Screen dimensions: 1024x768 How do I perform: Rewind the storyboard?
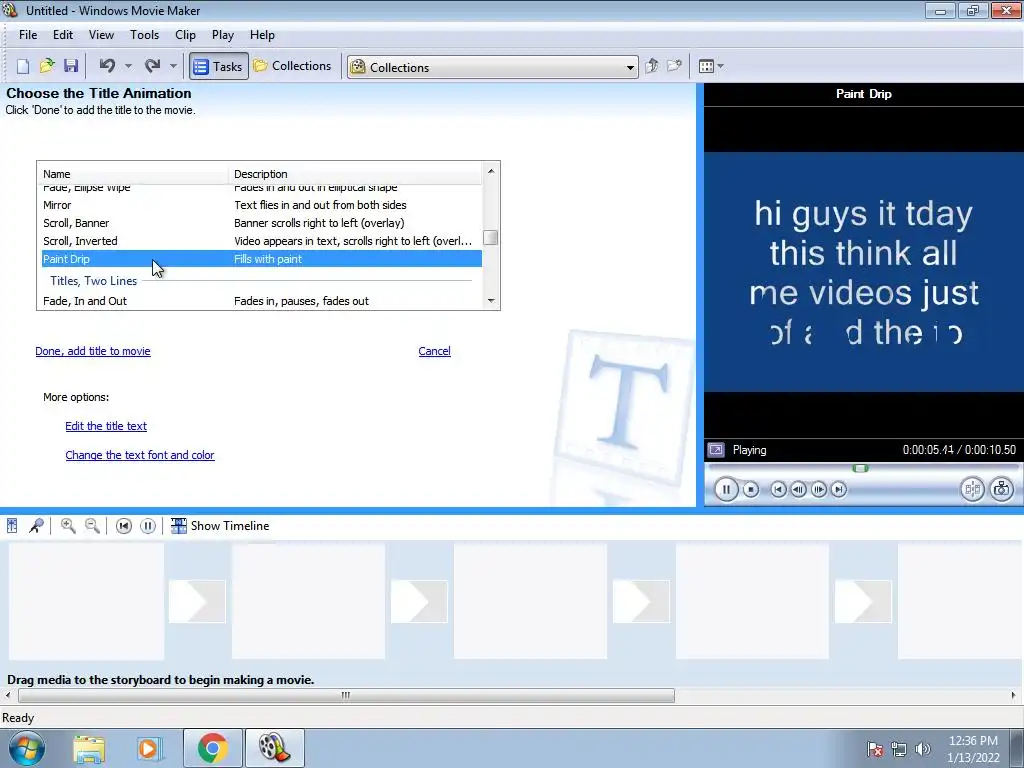point(123,526)
